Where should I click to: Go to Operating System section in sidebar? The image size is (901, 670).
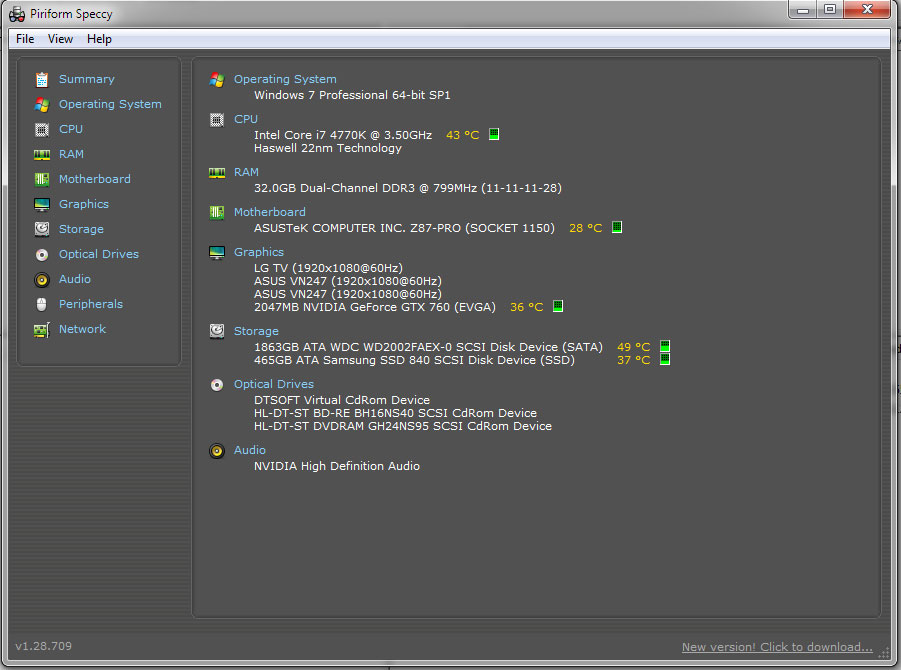[110, 105]
